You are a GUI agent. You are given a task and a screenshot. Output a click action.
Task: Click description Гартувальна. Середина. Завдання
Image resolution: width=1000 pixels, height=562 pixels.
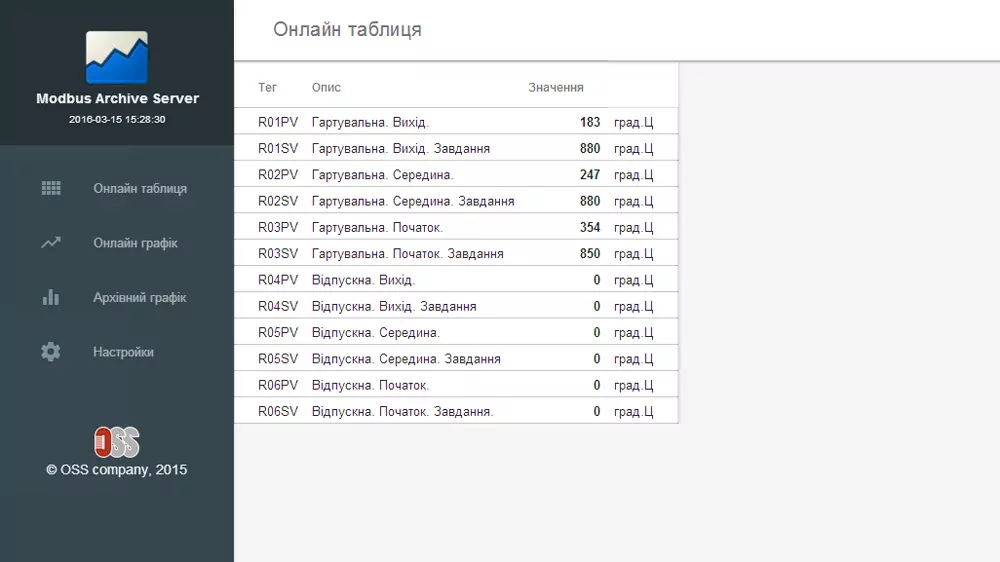tap(413, 201)
